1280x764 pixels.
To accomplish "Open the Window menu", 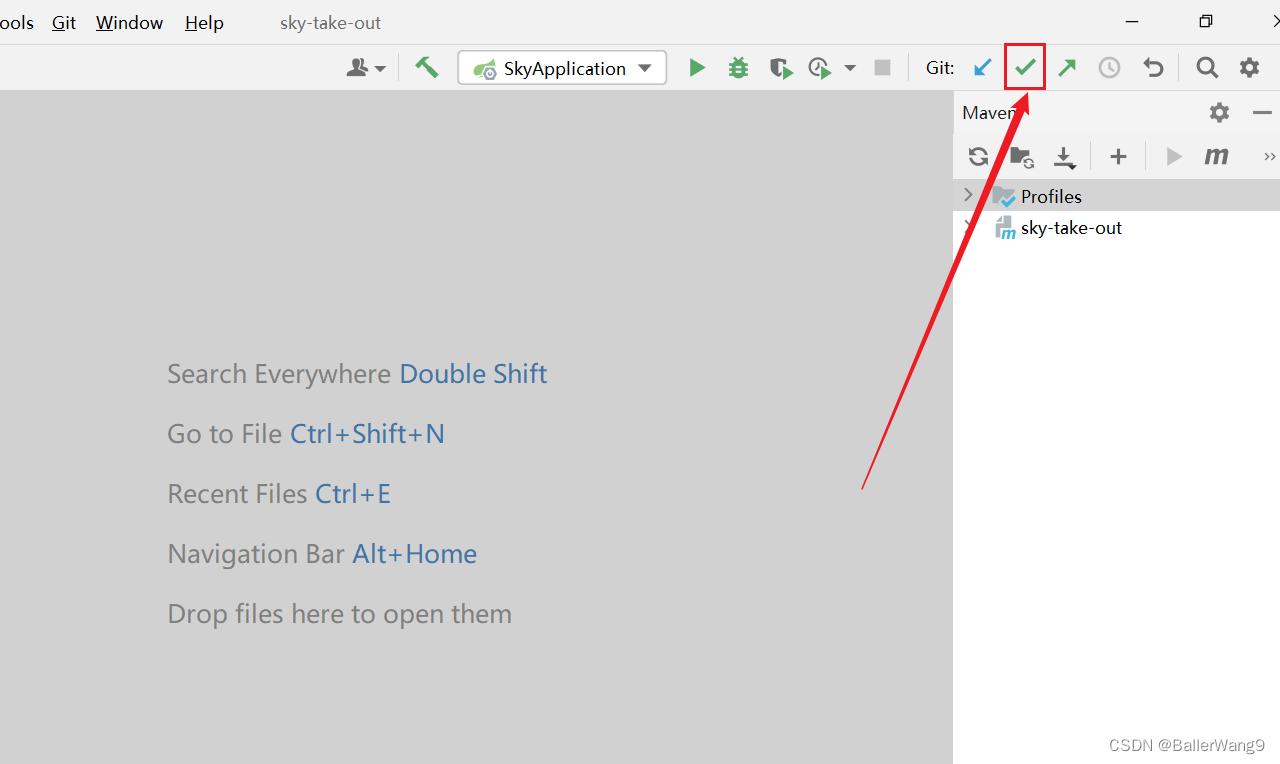I will click(129, 22).
